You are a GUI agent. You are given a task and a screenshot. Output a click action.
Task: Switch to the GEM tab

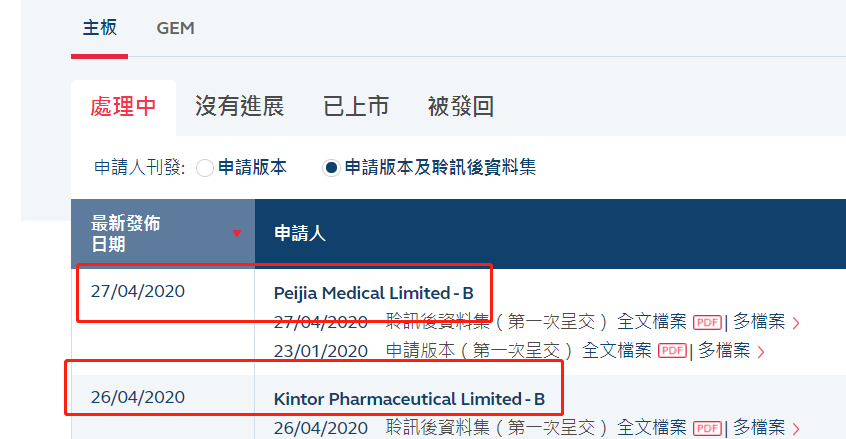pyautogui.click(x=176, y=28)
